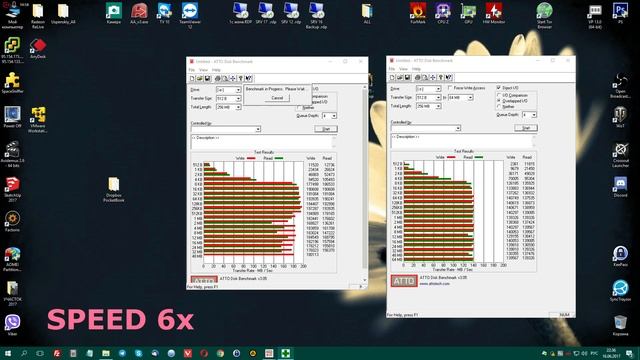This screenshot has height=360, width=640.
Task: Click ATTO logo in right window
Action: [x=404, y=281]
